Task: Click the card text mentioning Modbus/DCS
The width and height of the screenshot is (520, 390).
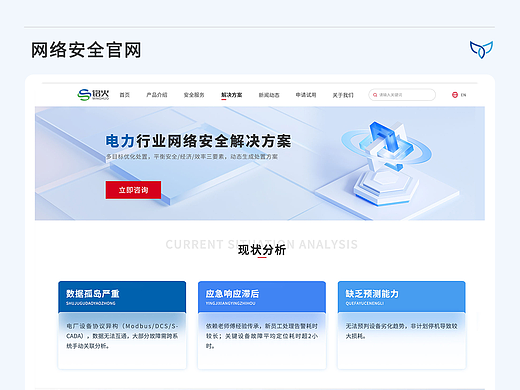Action: tap(122, 336)
